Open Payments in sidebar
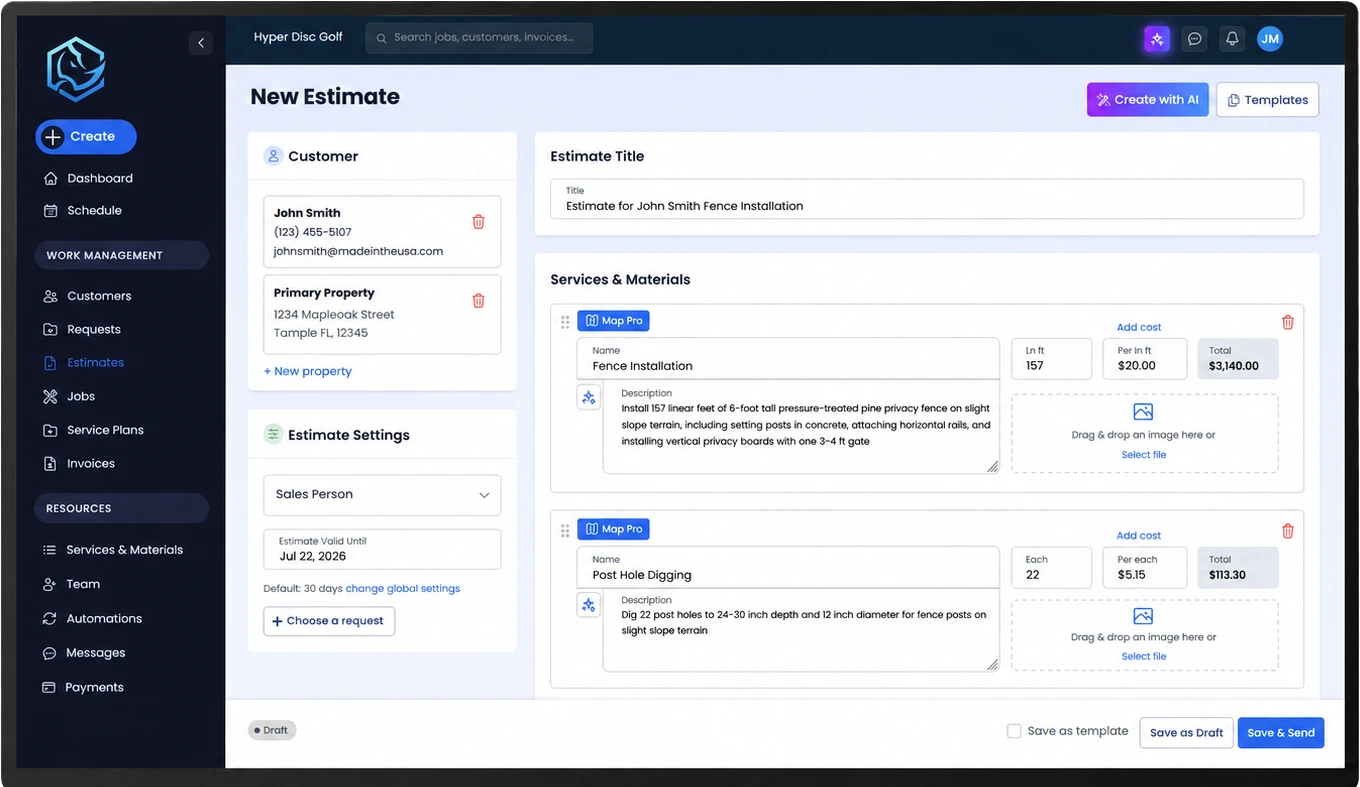 pos(94,687)
